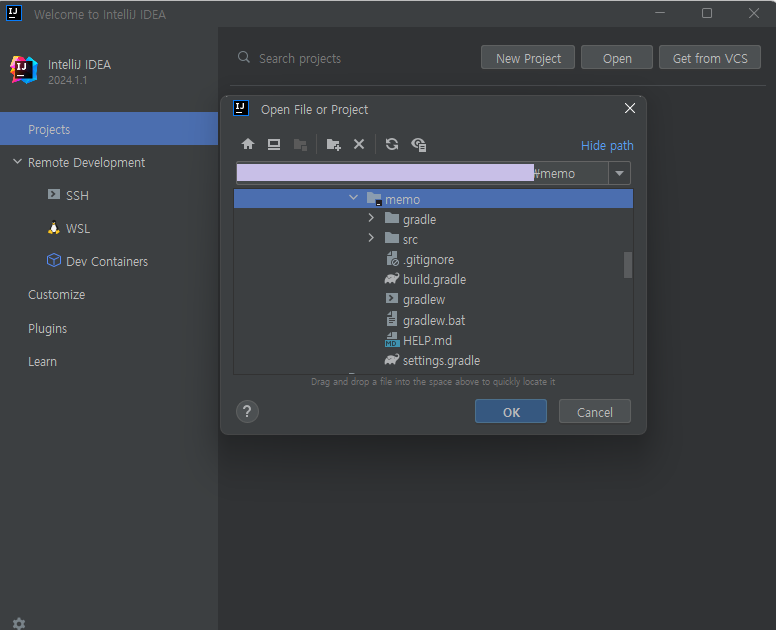
Task: Open settings gear at bottom left
Action: (19, 623)
